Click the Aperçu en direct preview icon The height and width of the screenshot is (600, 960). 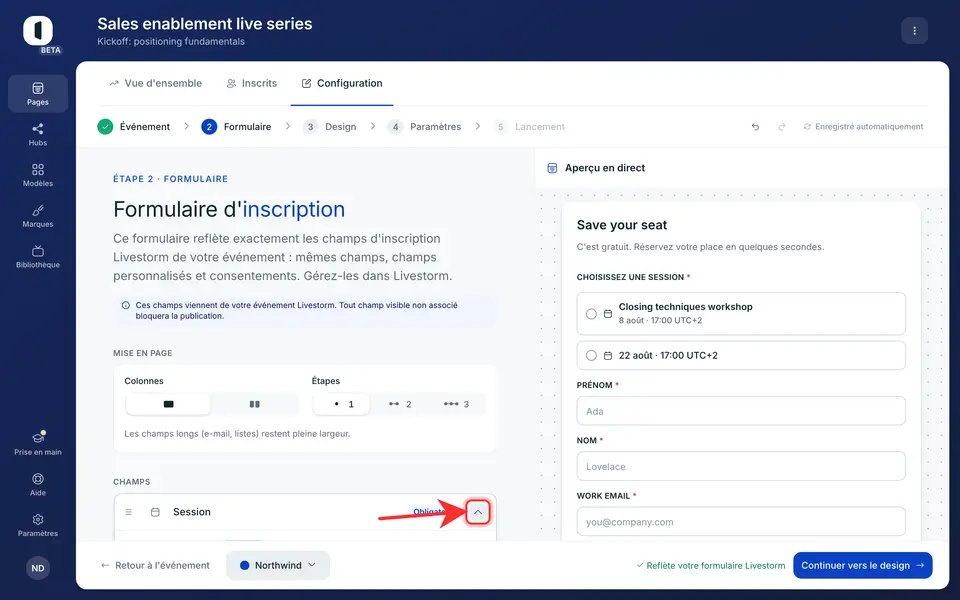point(552,168)
